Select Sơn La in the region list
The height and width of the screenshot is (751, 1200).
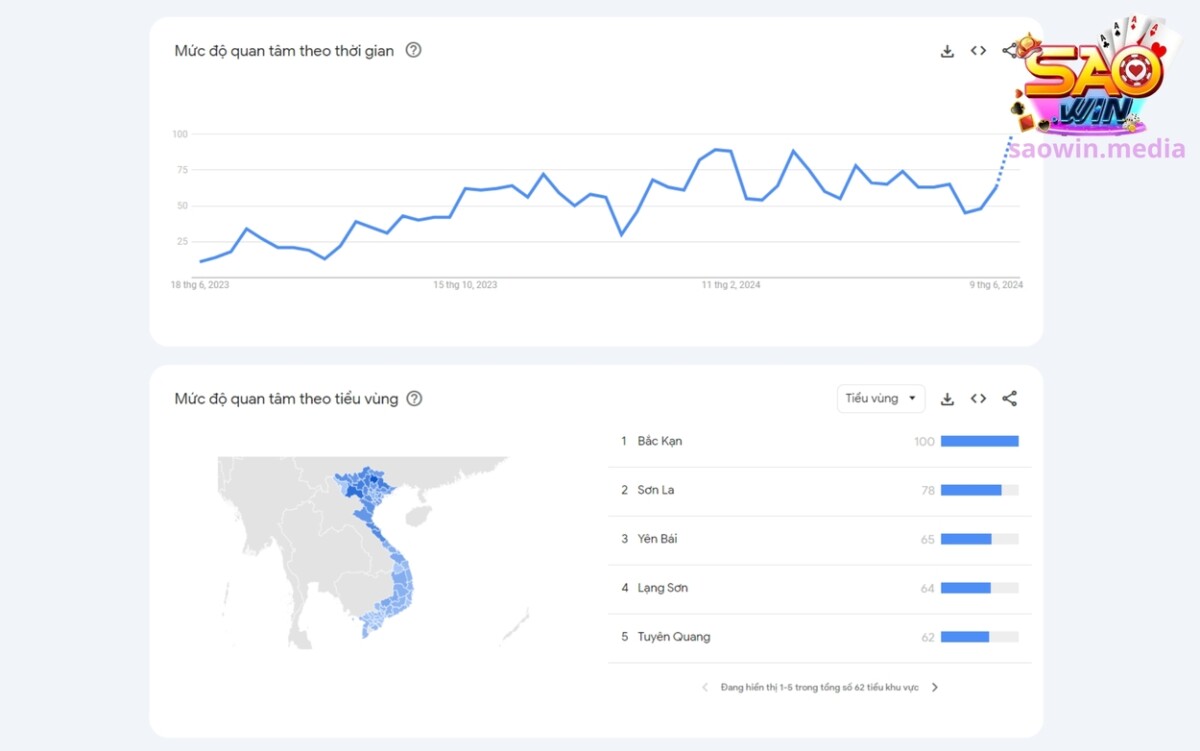655,490
